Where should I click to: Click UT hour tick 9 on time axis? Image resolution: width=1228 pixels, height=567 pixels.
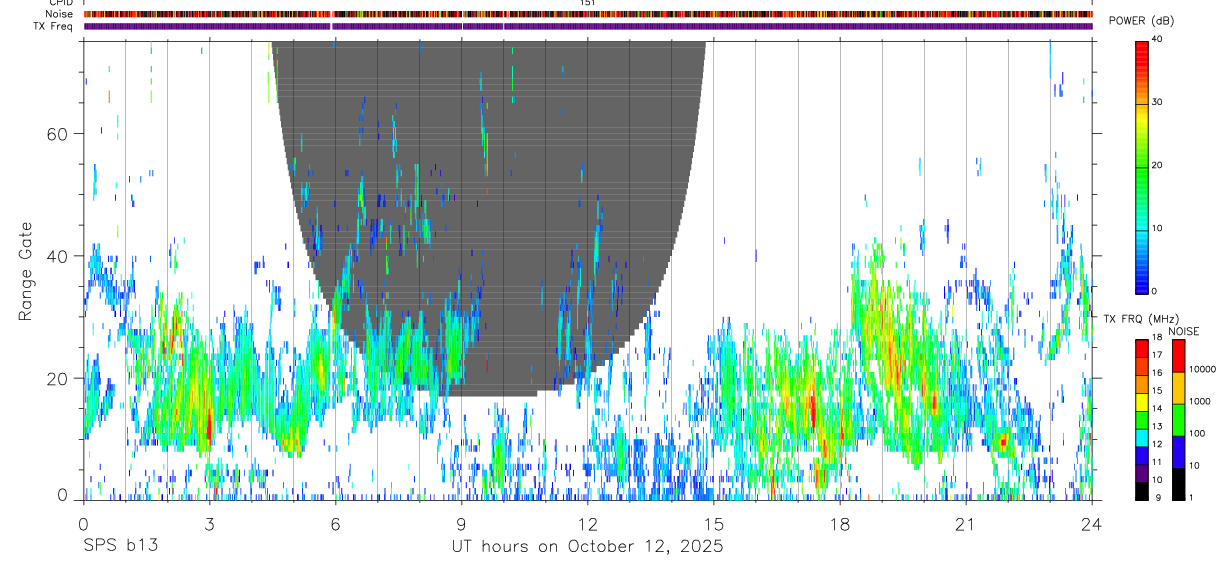[461, 523]
